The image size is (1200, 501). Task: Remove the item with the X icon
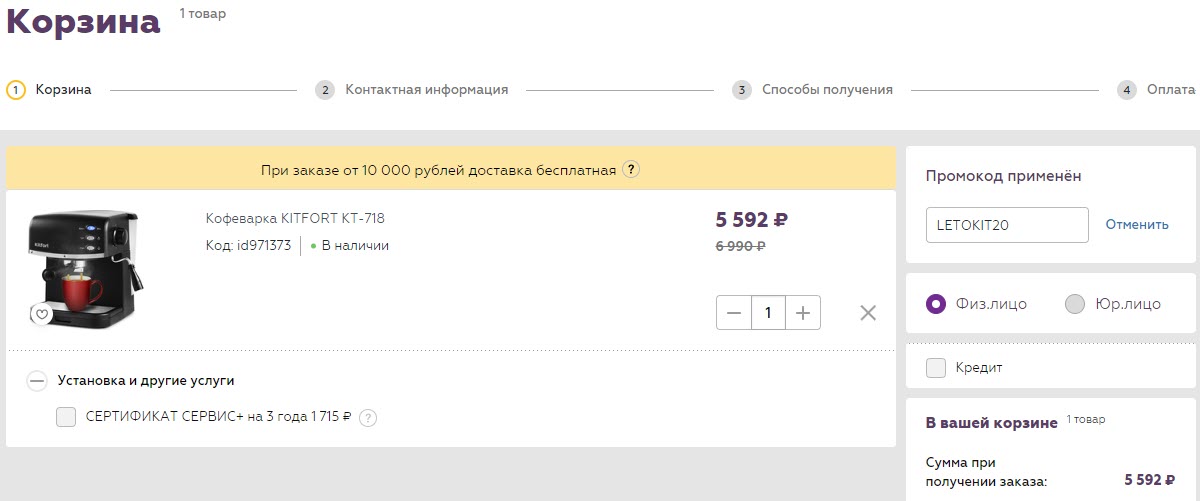click(x=868, y=313)
